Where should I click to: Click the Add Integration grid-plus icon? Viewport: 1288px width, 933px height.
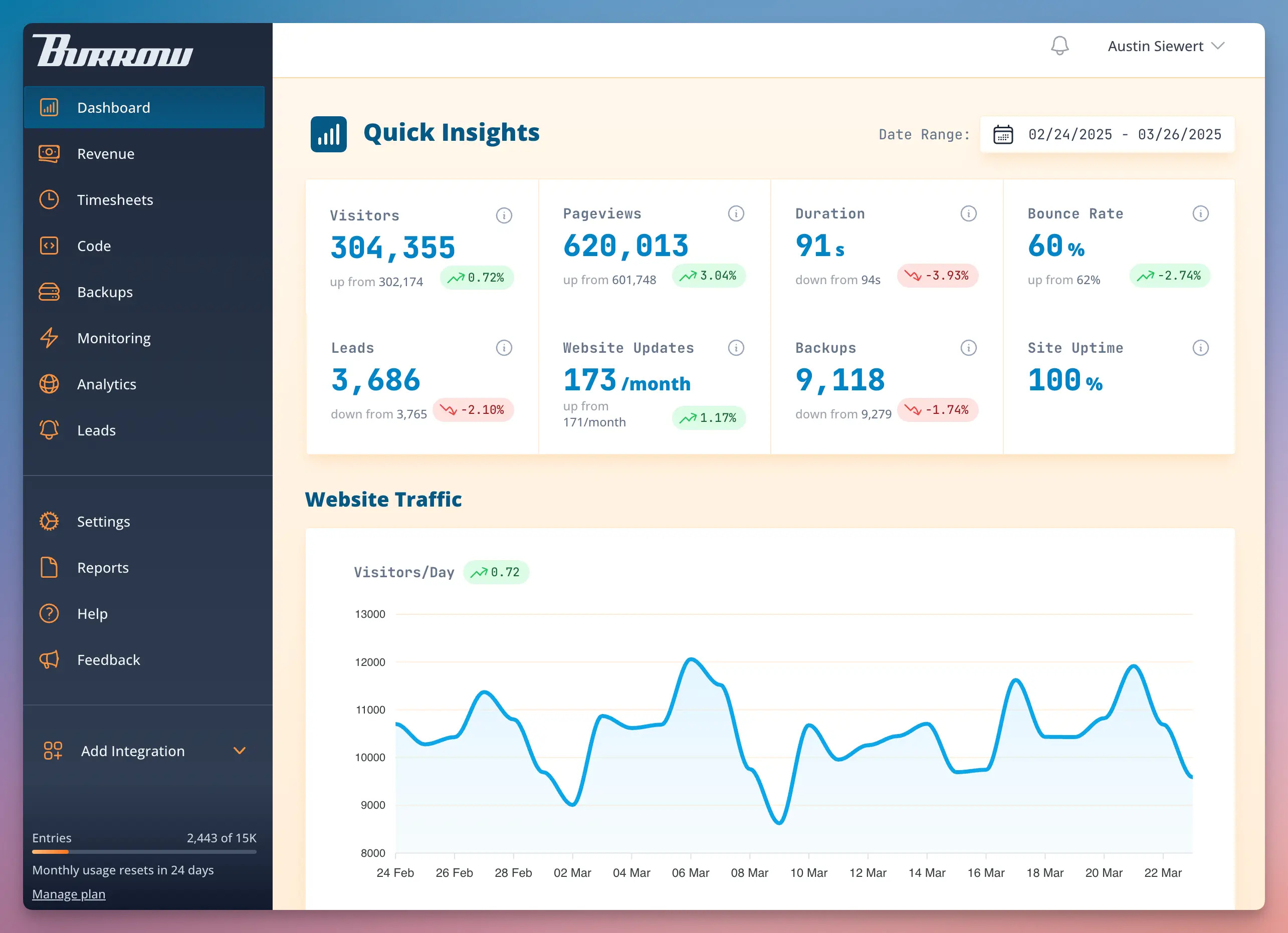[53, 751]
